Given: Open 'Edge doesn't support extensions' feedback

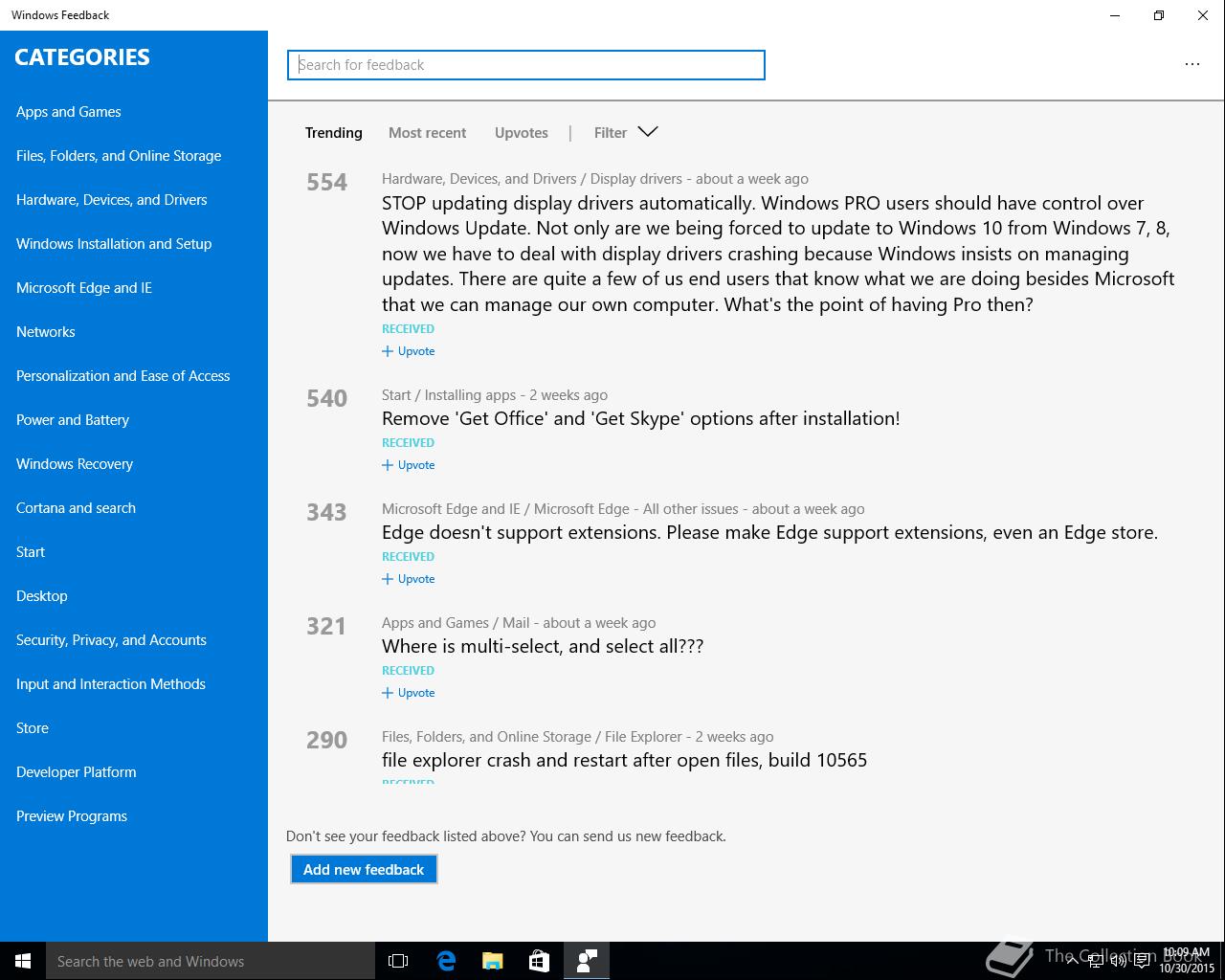Looking at the screenshot, I should 770,532.
